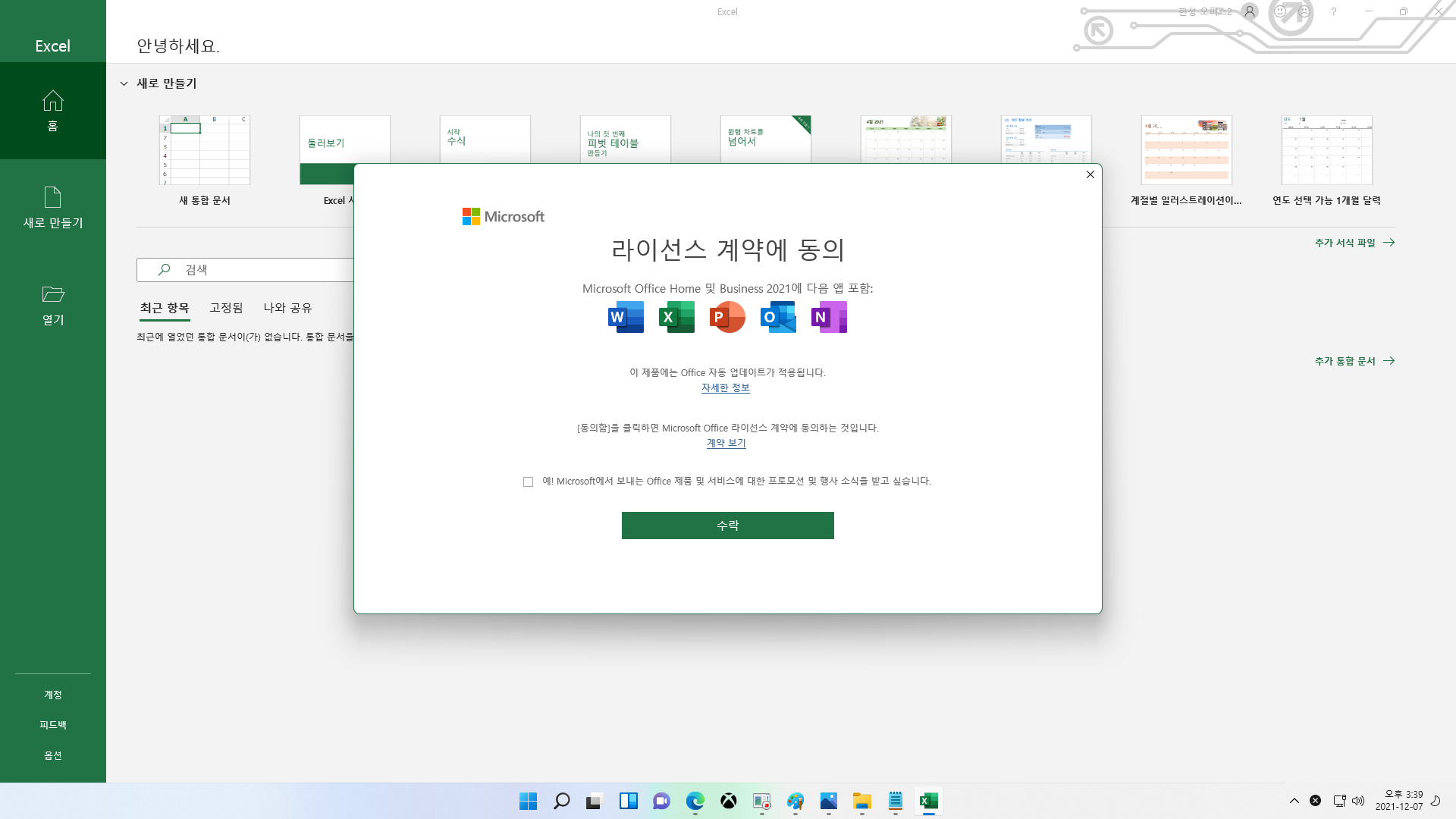This screenshot has width=1456, height=819.
Task: Show hidden system tray icons
Action: pyautogui.click(x=1294, y=801)
